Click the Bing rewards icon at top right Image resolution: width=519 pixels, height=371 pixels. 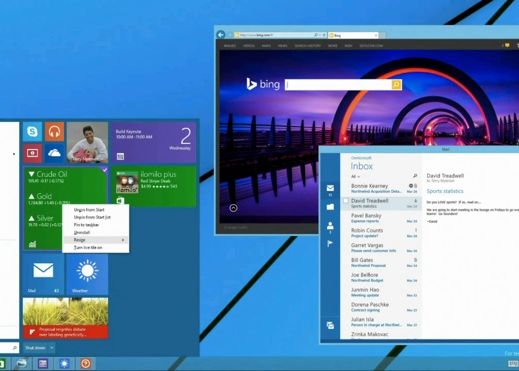click(x=507, y=45)
